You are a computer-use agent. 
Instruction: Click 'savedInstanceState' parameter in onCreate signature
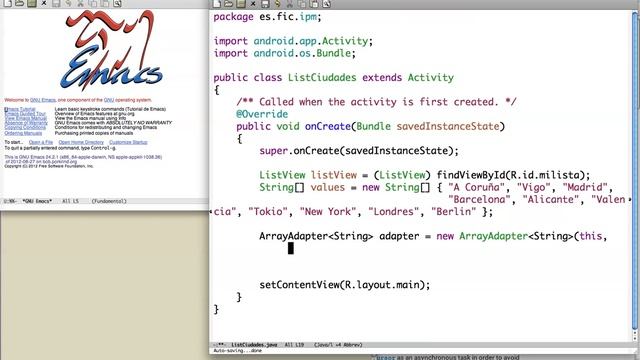click(x=448, y=126)
